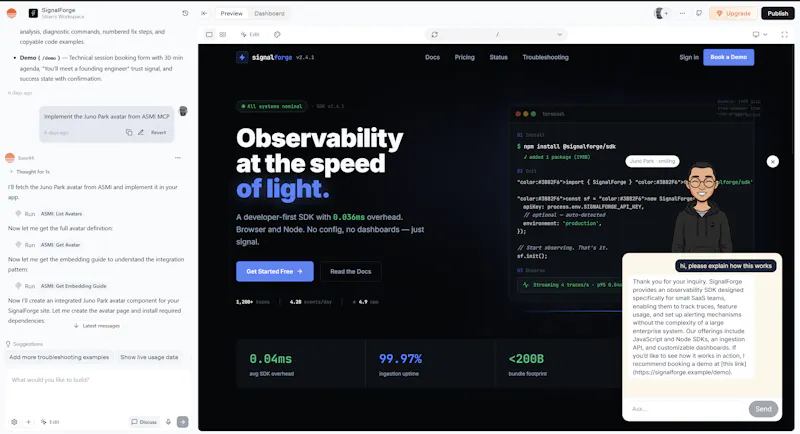
Task: Publish the app
Action: pos(778,13)
